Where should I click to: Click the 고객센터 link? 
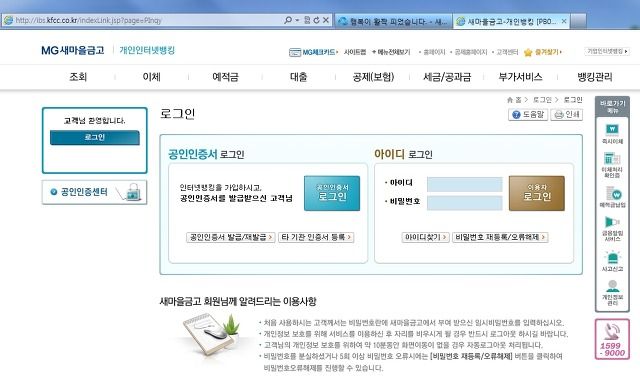point(507,52)
